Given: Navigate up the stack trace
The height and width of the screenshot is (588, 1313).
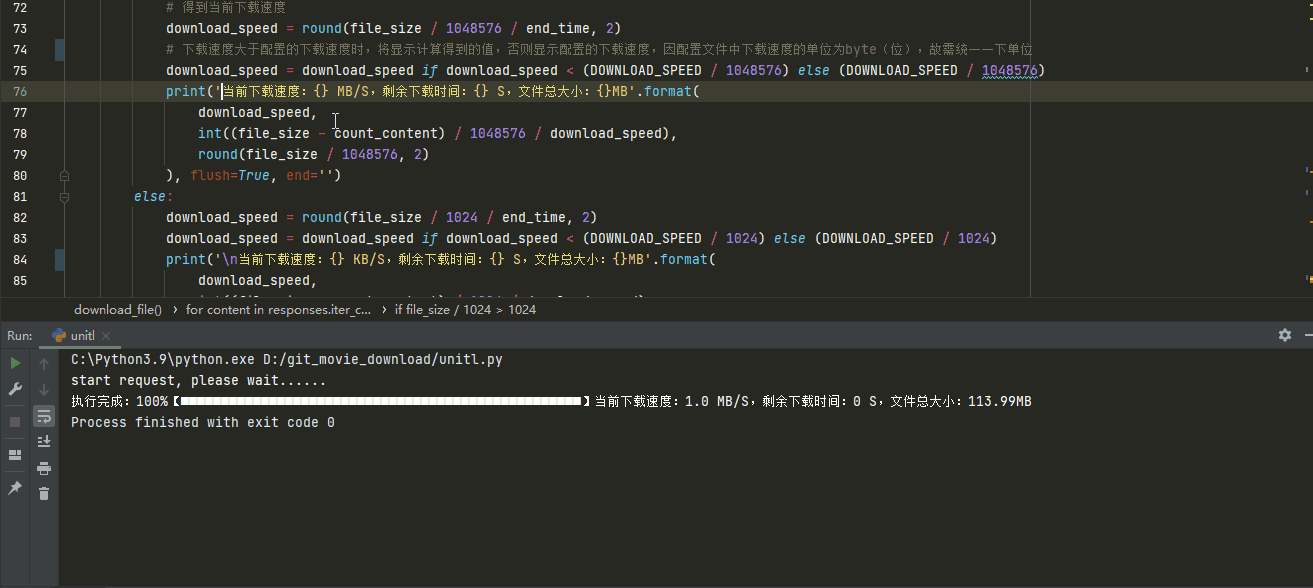Looking at the screenshot, I should click(x=44, y=363).
